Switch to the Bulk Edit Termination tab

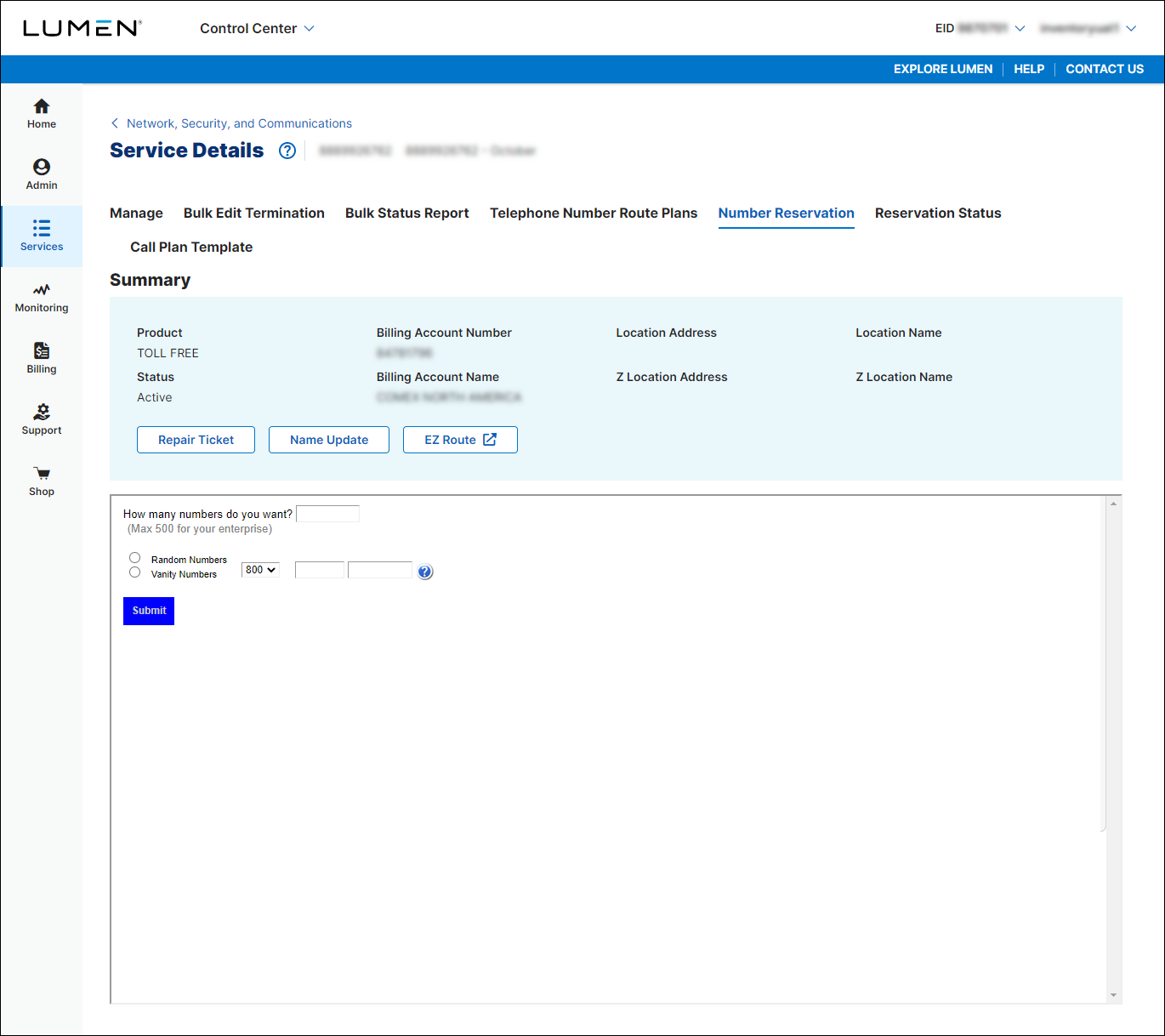click(254, 213)
